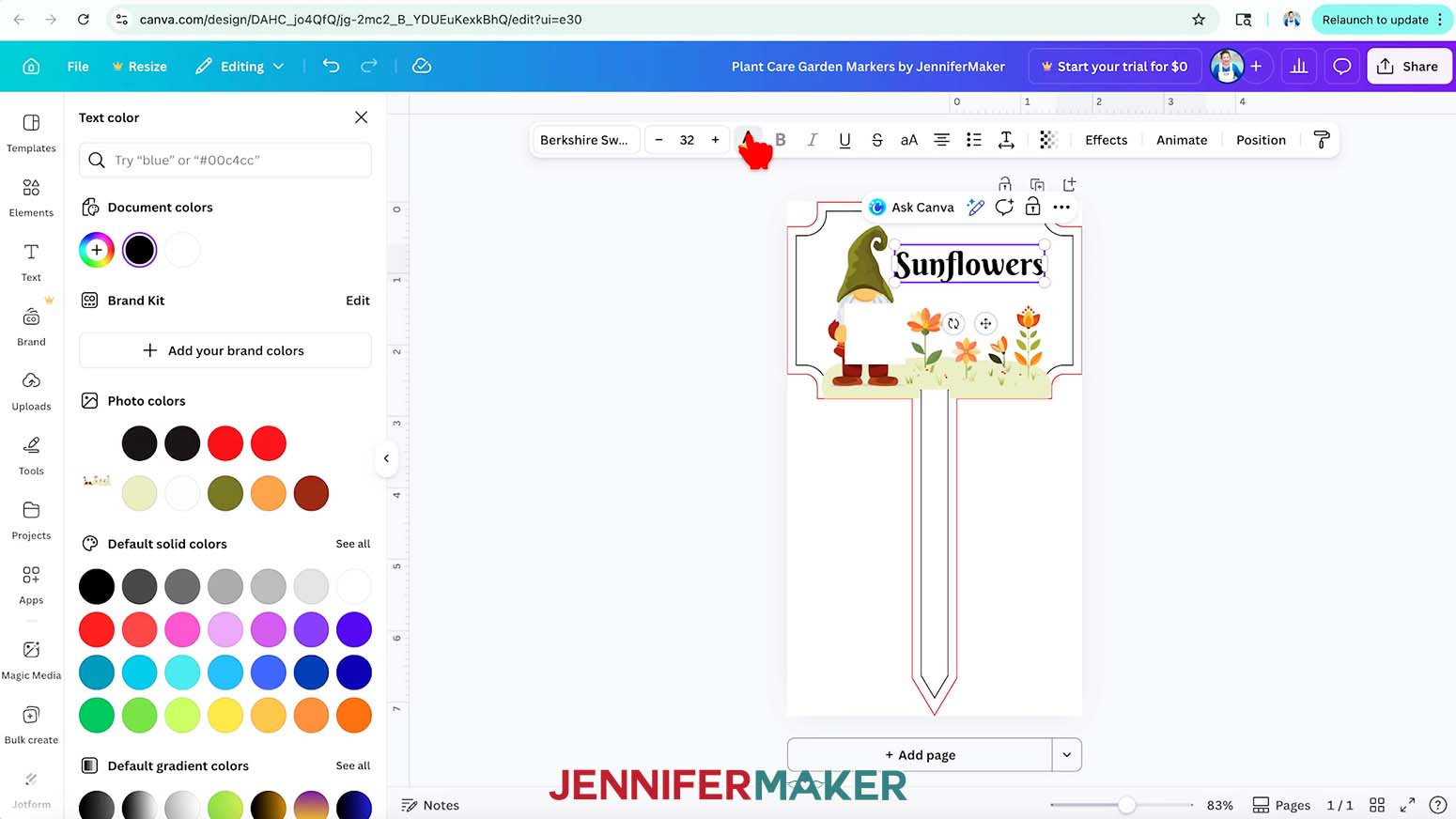Screen dimensions: 1456x819
Task: Open the File menu
Action: click(x=78, y=66)
